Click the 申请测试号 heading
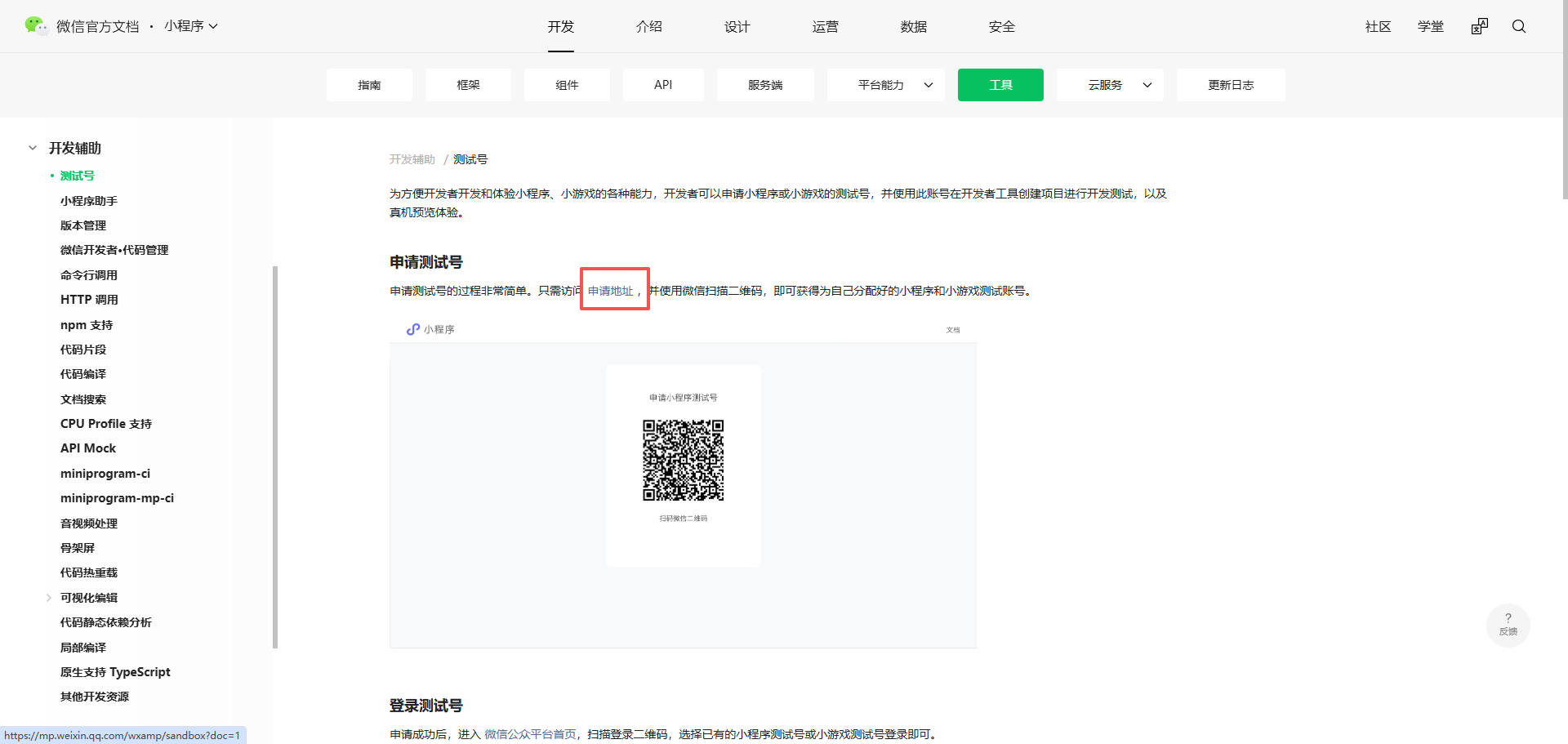Viewport: 1568px width, 744px height. coord(426,262)
